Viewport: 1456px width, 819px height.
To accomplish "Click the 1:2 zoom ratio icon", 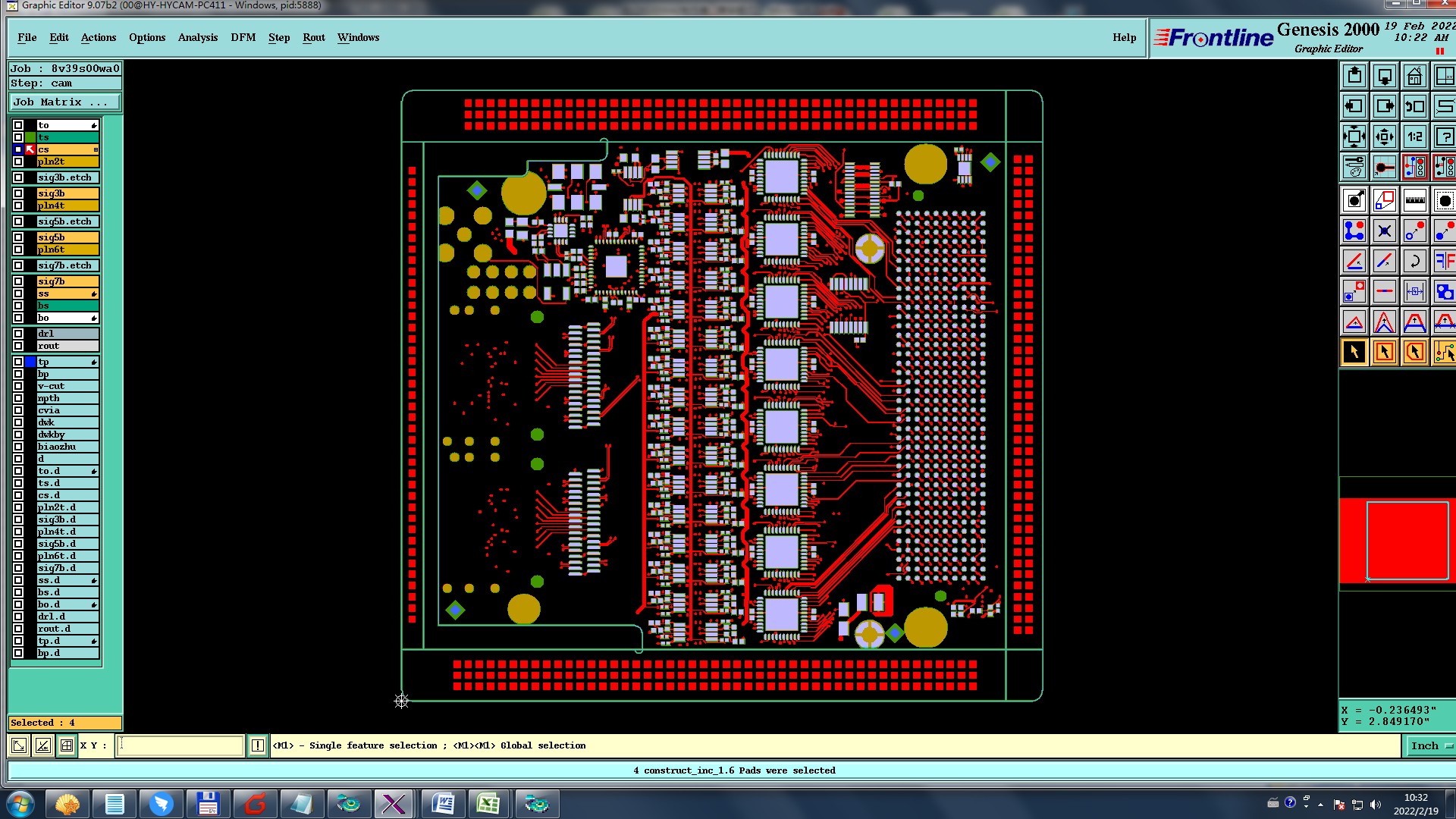I will click(1414, 137).
